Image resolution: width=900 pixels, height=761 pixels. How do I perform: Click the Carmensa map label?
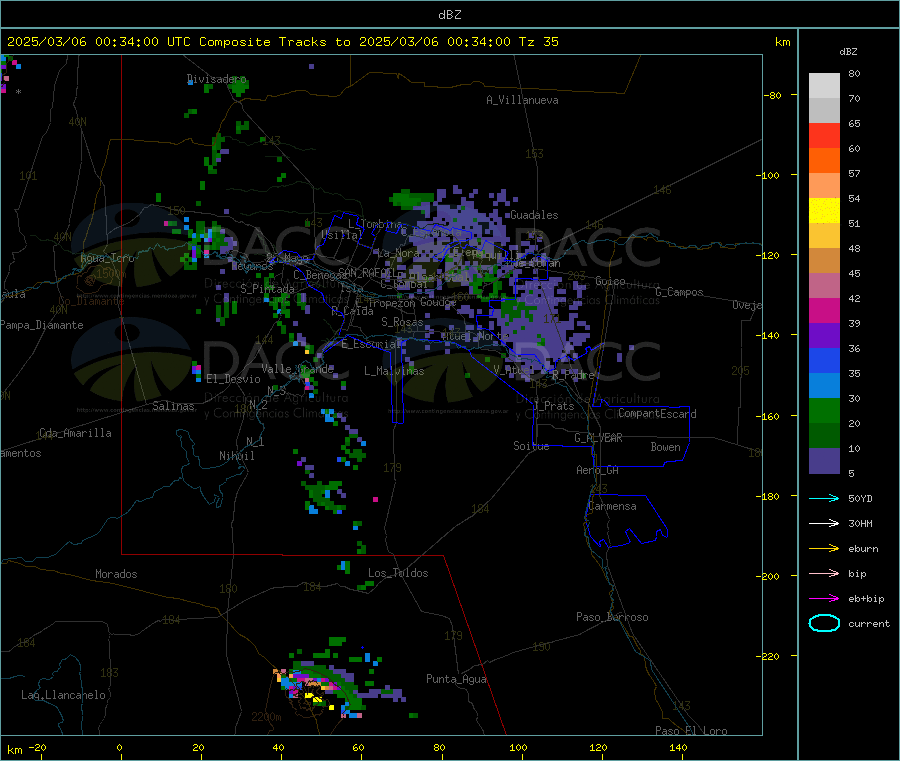pyautogui.click(x=612, y=506)
